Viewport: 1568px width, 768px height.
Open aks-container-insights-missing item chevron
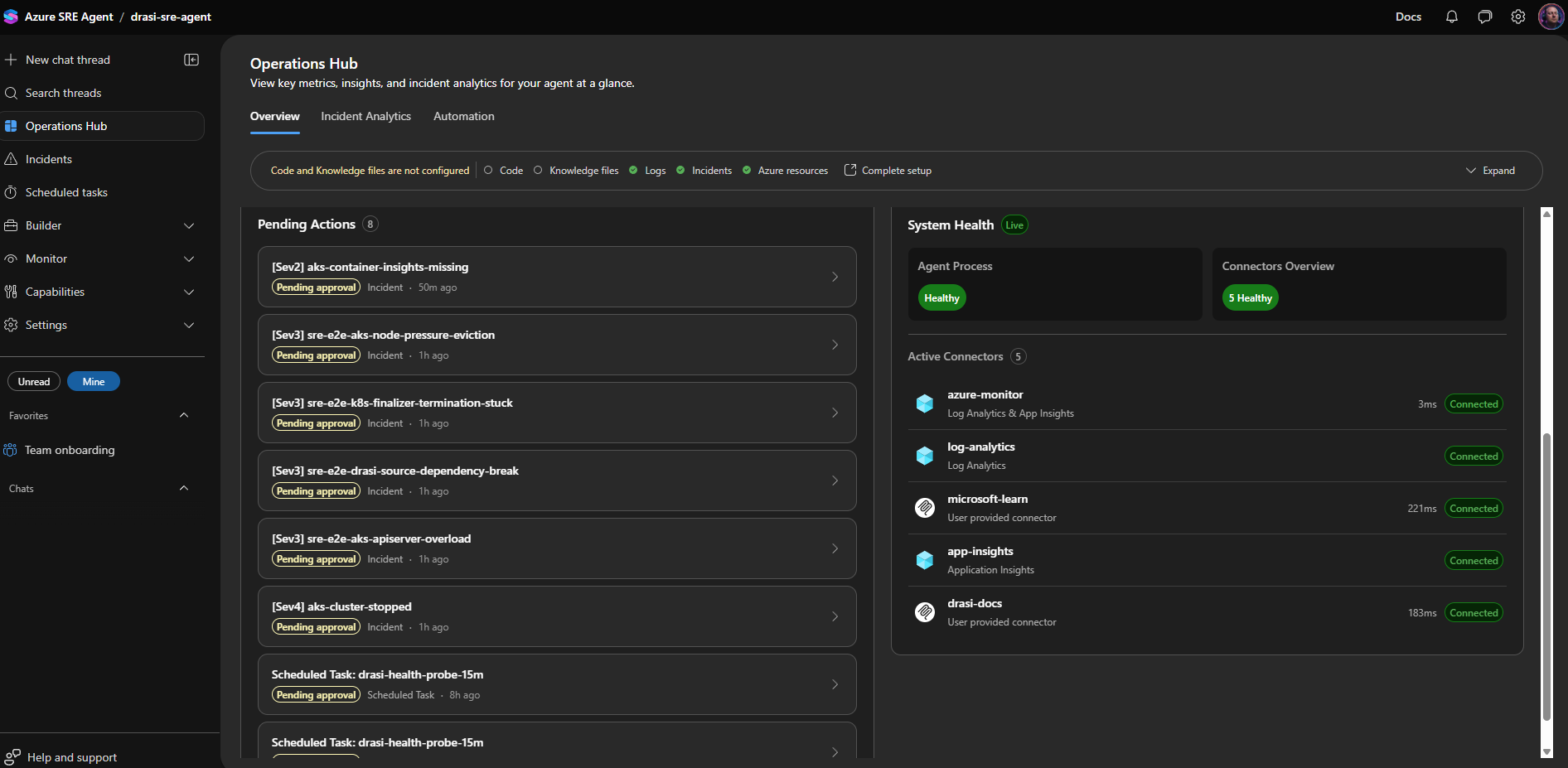click(x=835, y=277)
